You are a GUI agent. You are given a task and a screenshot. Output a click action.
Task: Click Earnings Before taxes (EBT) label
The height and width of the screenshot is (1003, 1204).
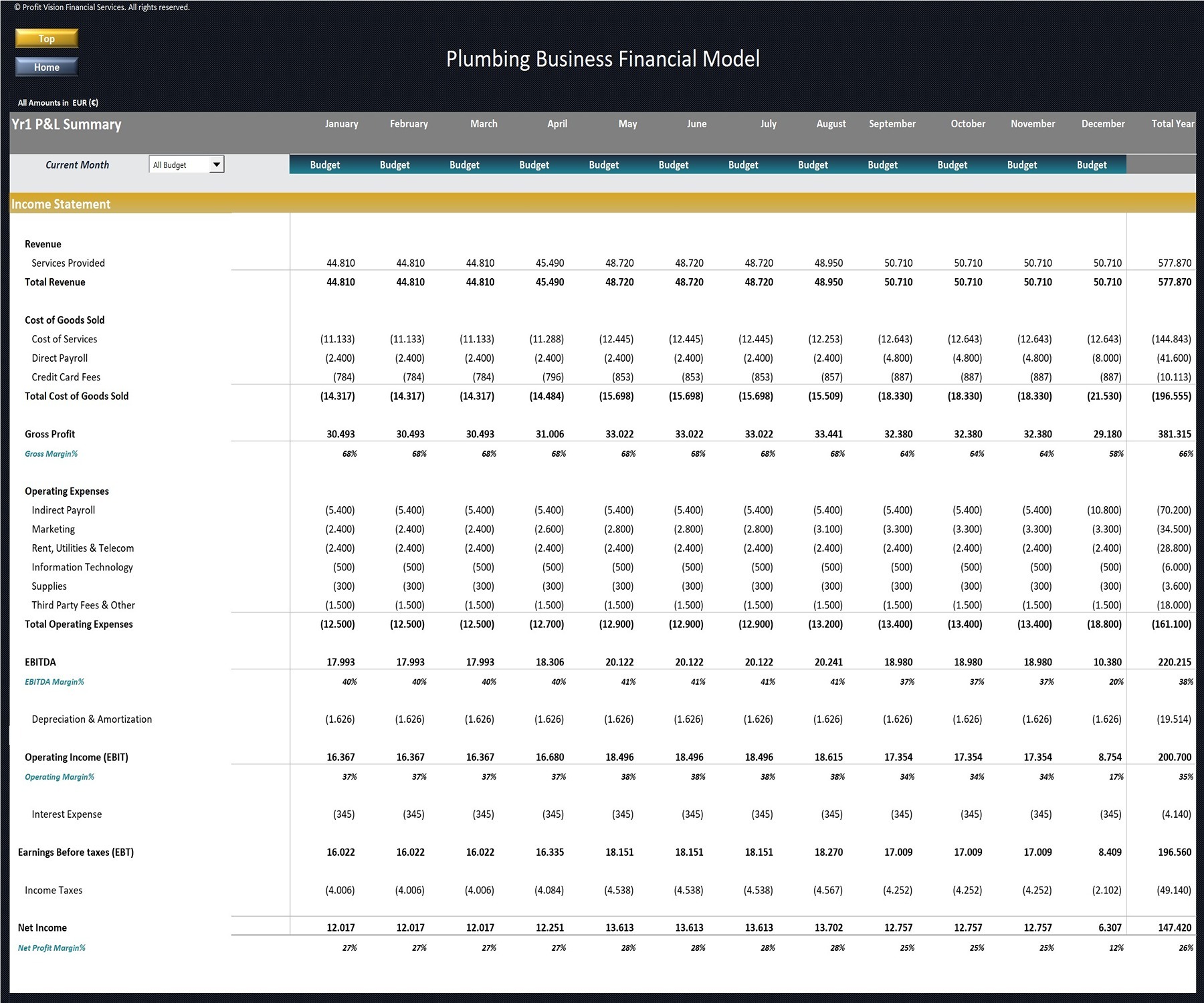[x=76, y=852]
